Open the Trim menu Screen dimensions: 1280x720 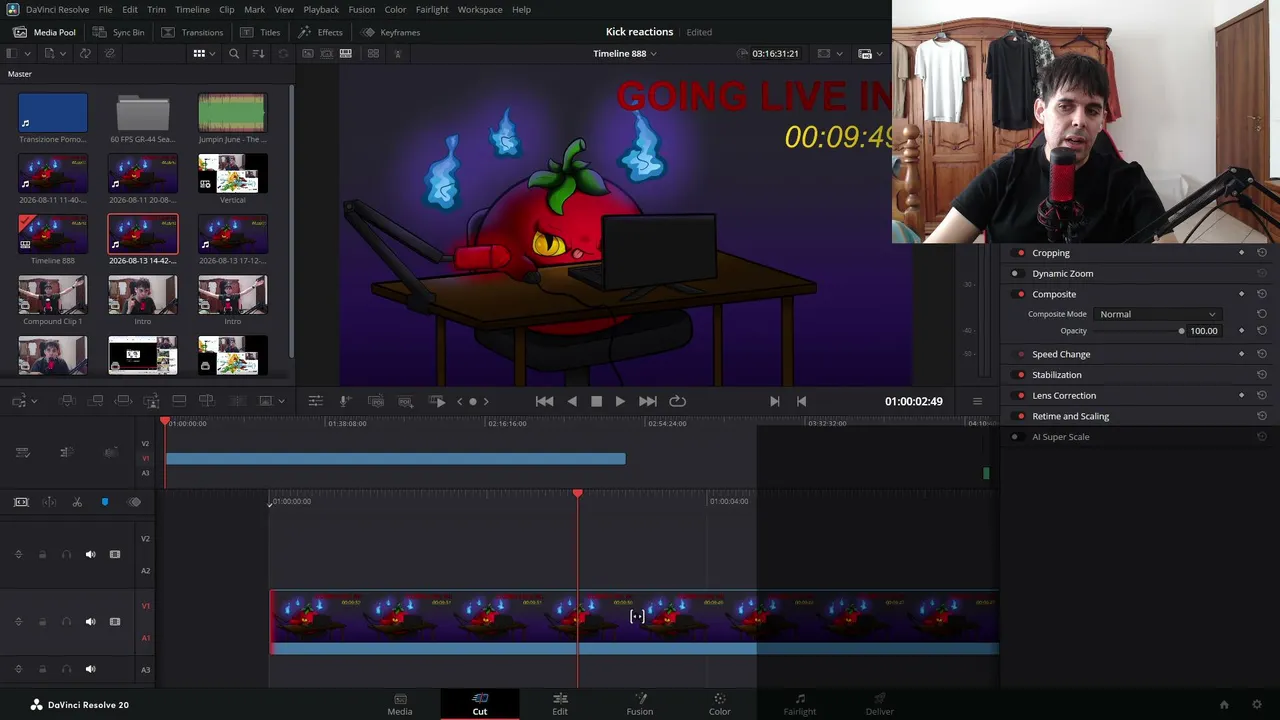pos(156,9)
